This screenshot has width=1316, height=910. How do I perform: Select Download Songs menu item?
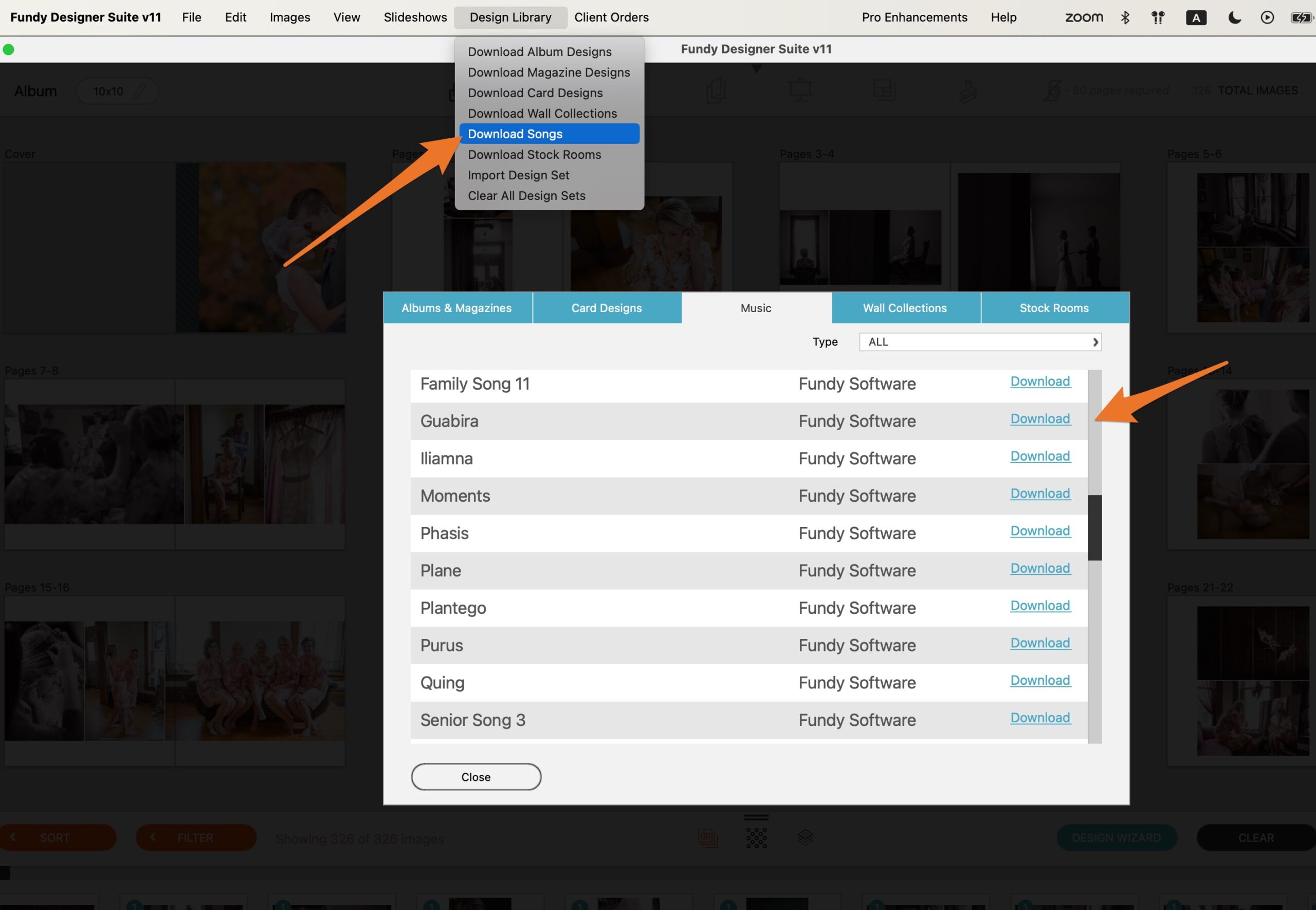coord(550,134)
